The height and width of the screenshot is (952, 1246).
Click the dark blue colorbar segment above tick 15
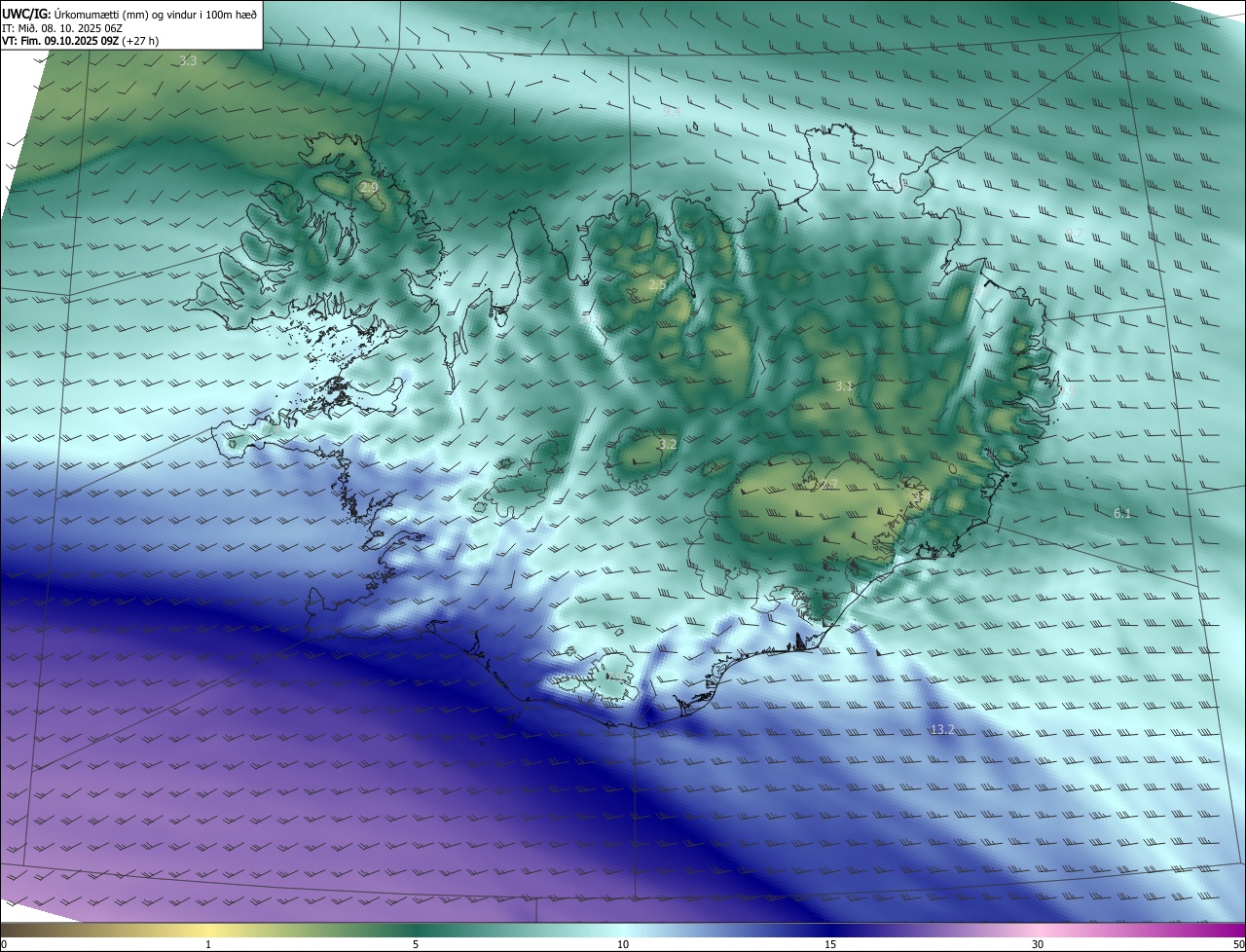(830, 931)
